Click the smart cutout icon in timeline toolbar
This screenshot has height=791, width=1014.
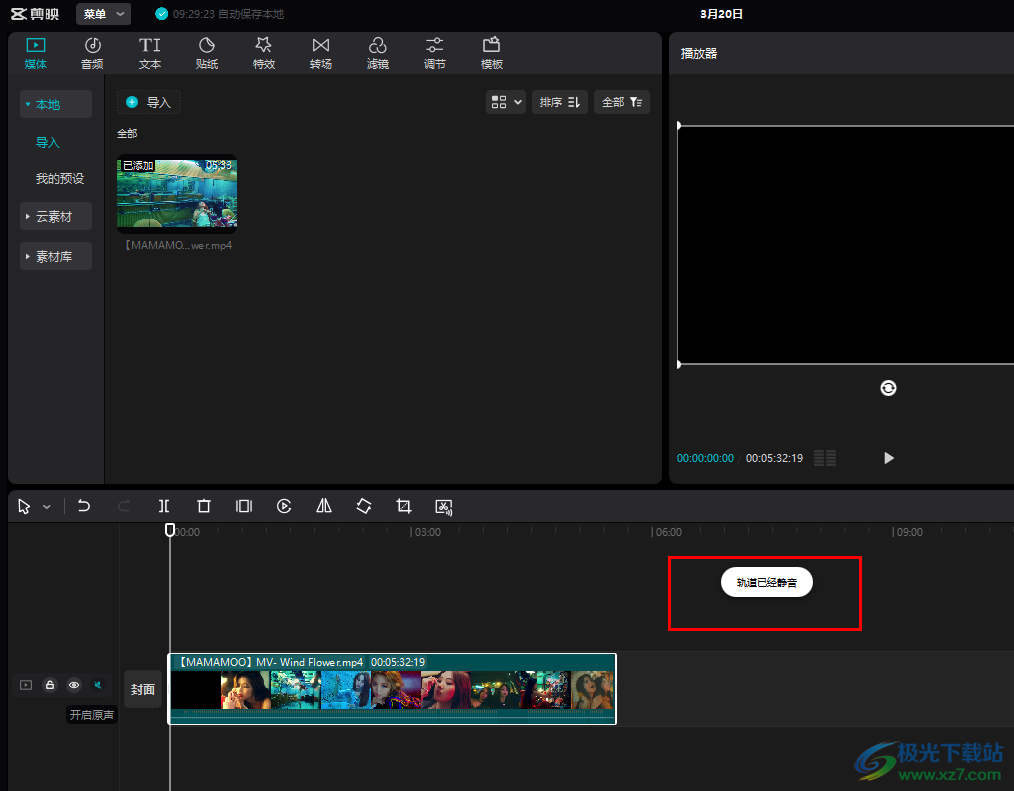click(444, 507)
